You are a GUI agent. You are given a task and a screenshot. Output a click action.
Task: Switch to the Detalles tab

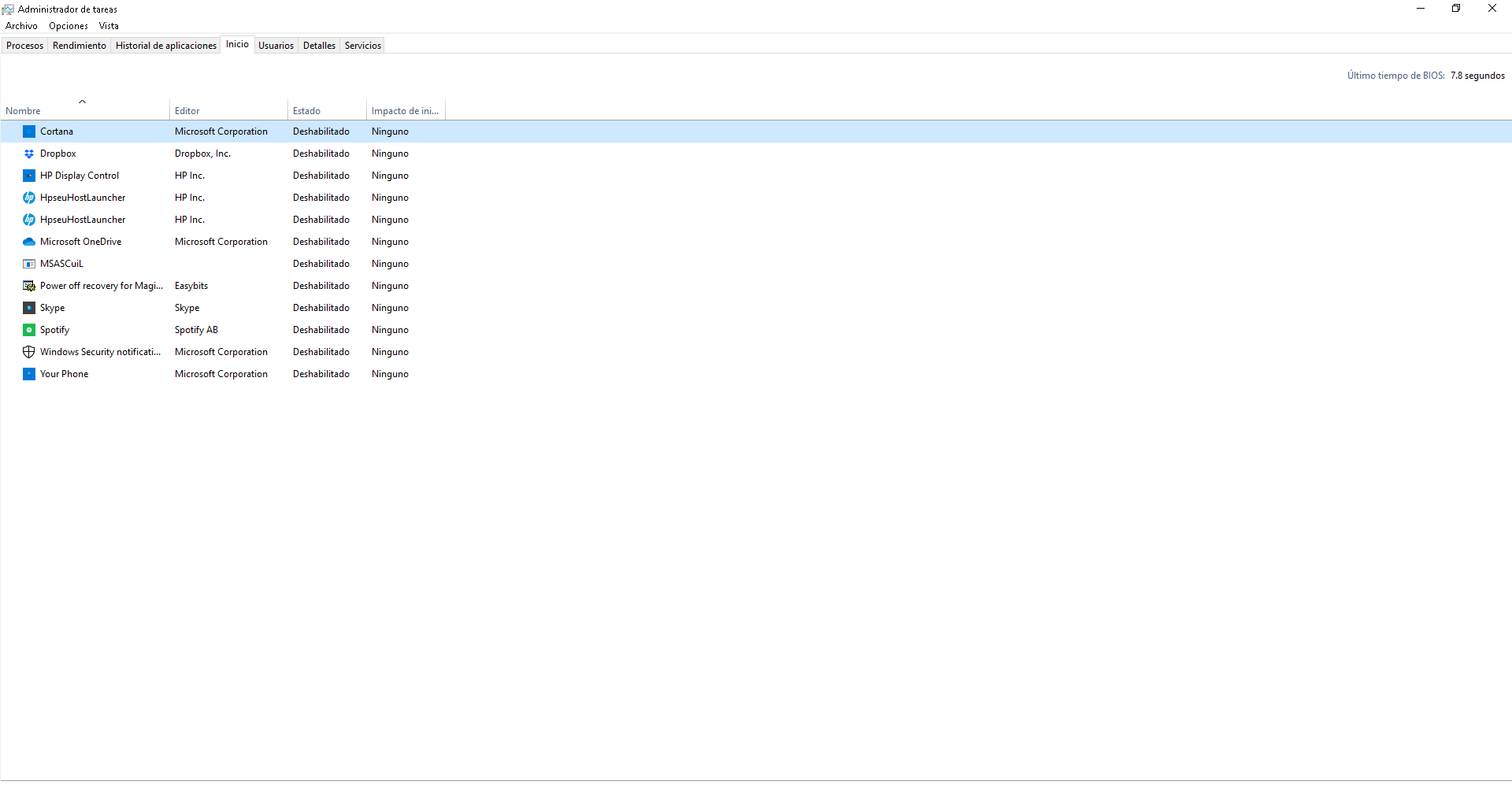click(x=319, y=46)
